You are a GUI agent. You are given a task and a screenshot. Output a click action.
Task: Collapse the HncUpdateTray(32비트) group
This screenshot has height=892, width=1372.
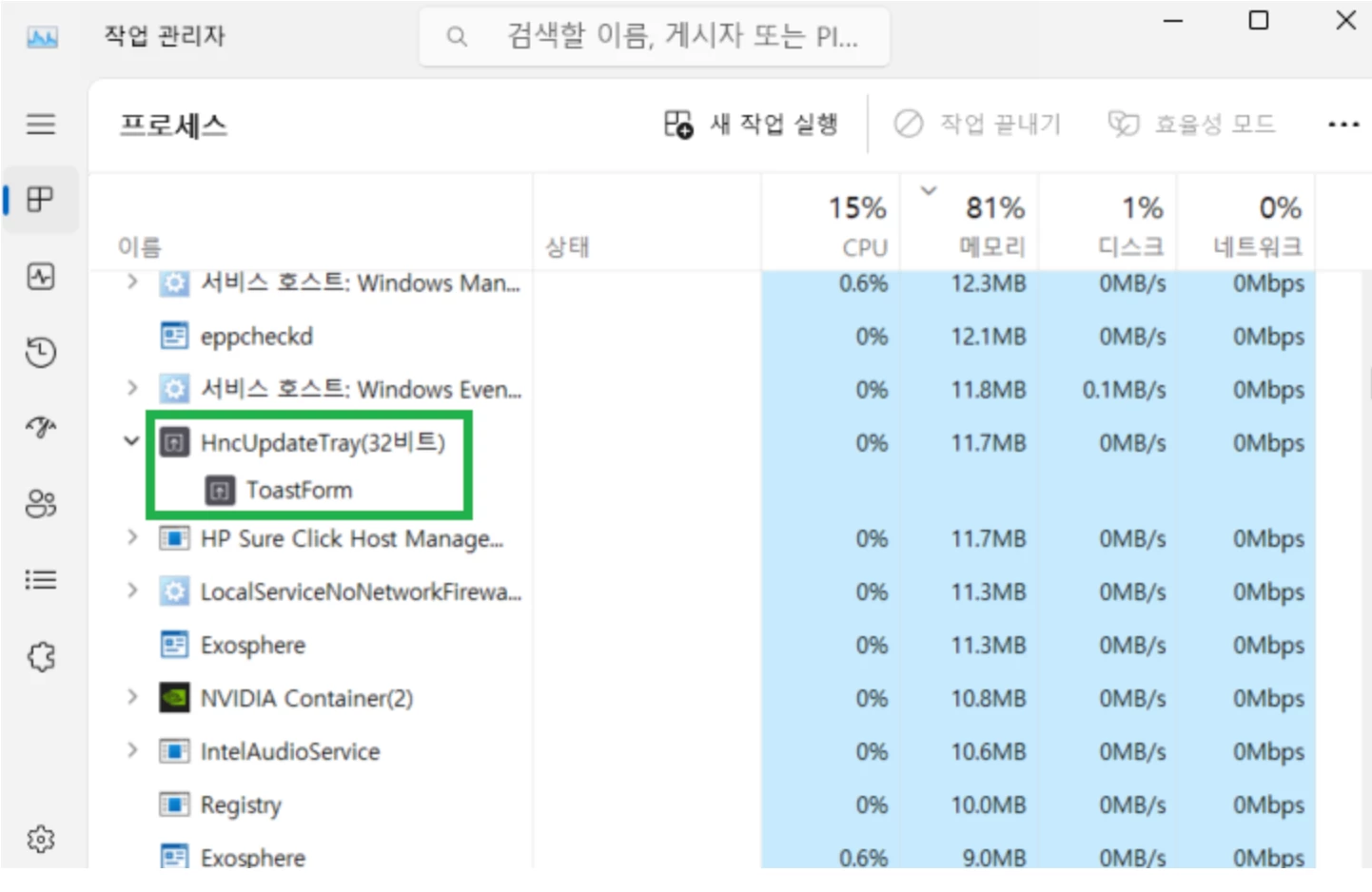(132, 441)
